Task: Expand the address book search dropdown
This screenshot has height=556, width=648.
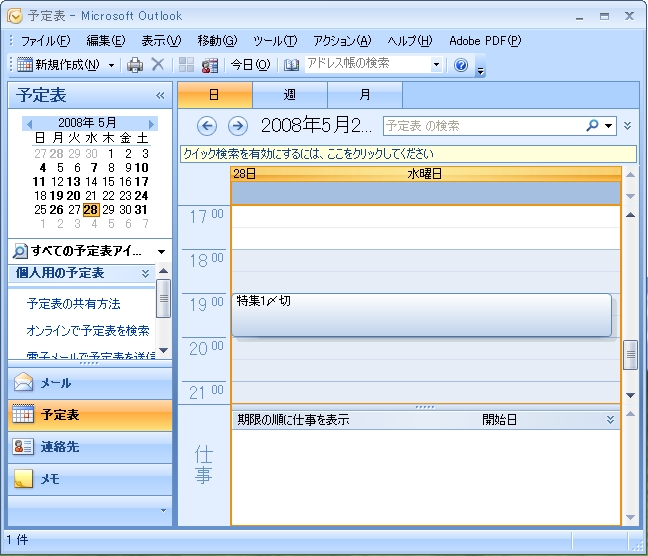Action: 436,64
